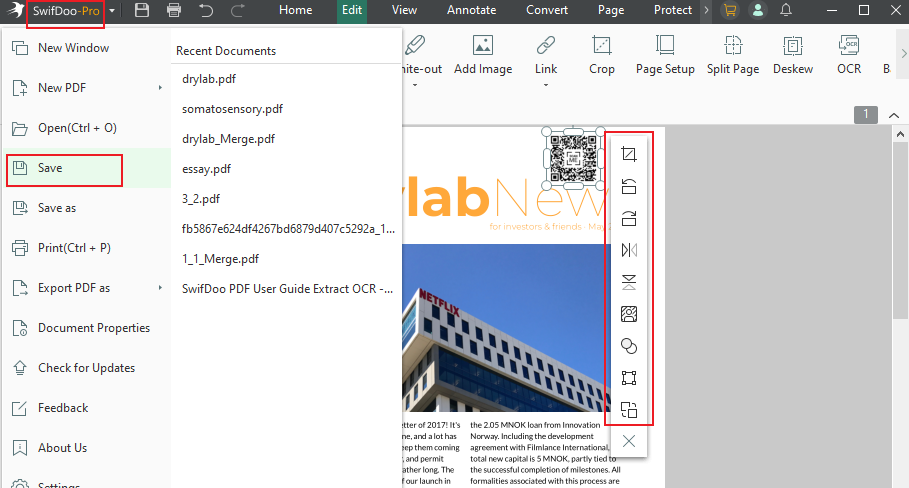Open recent document drylab.pdf

(209, 79)
